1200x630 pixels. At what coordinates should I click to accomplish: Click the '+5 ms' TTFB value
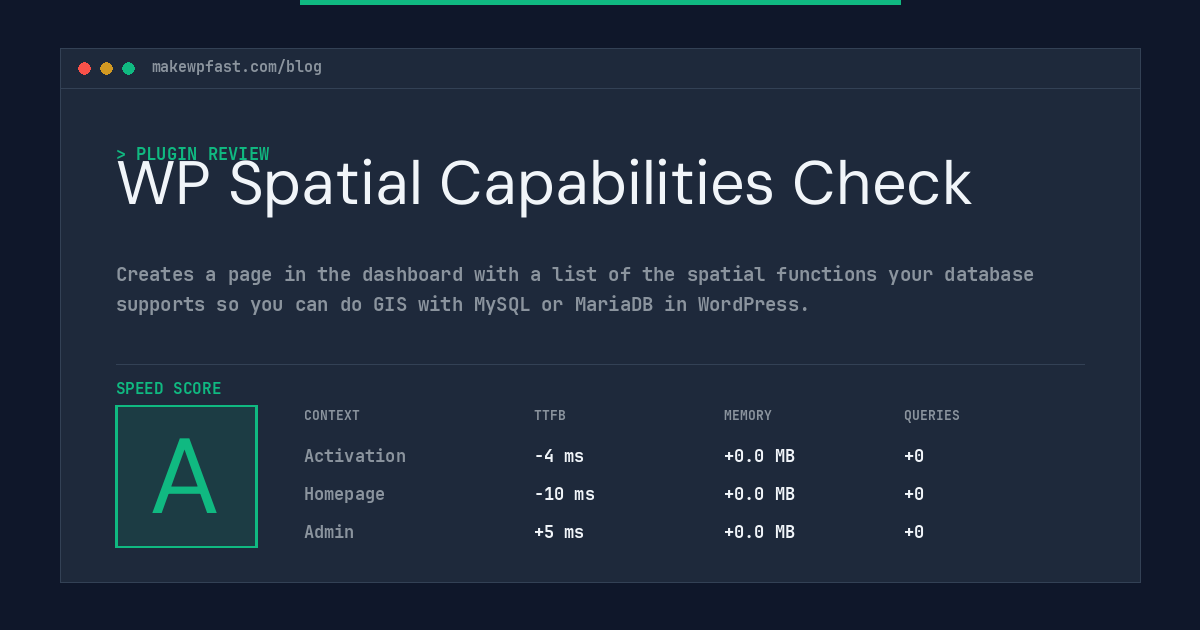coord(559,532)
